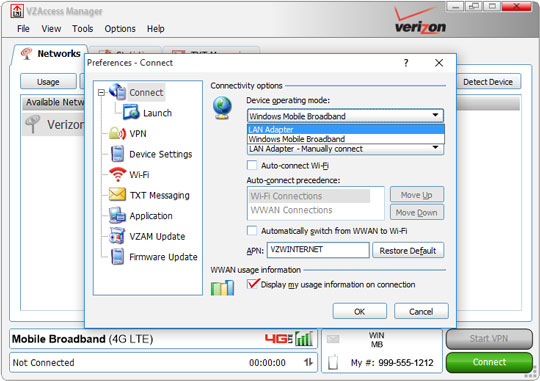
Task: Click the Move Down button
Action: coord(417,213)
